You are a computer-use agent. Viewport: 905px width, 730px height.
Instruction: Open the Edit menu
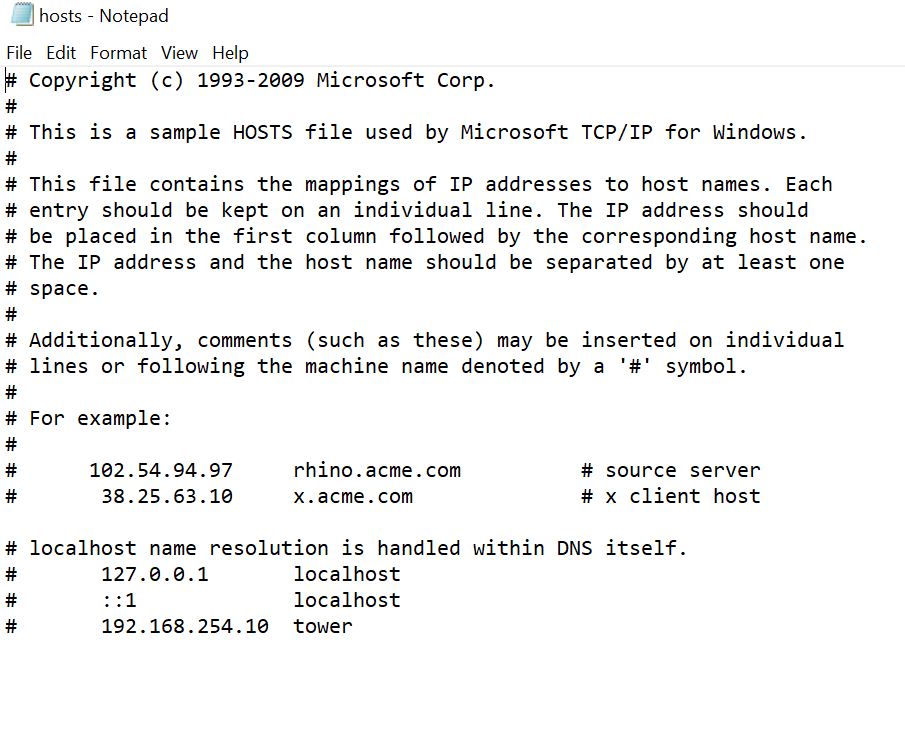click(61, 53)
